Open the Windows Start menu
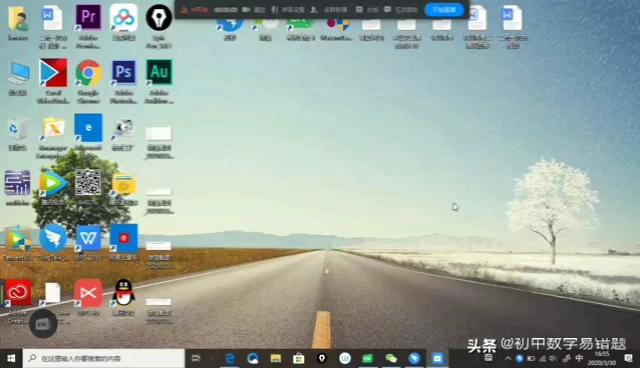The height and width of the screenshot is (368, 640). click(x=11, y=359)
